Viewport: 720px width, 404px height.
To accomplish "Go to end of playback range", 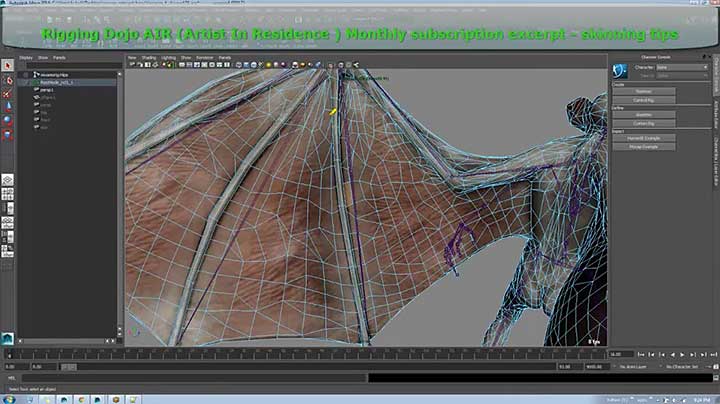I will click(x=714, y=354).
